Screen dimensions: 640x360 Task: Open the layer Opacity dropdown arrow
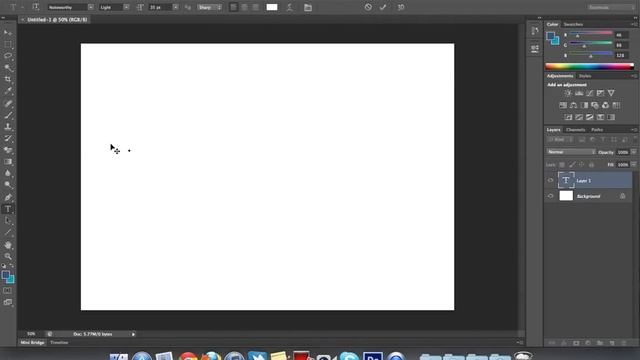tap(633, 152)
